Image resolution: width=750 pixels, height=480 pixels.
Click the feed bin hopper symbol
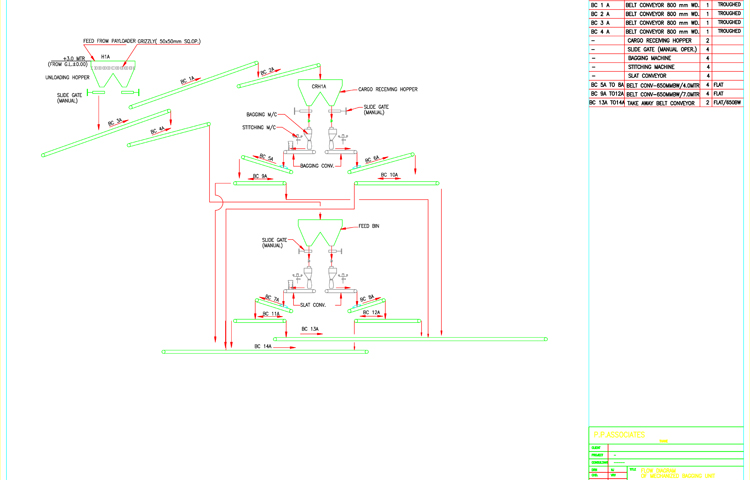319,233
